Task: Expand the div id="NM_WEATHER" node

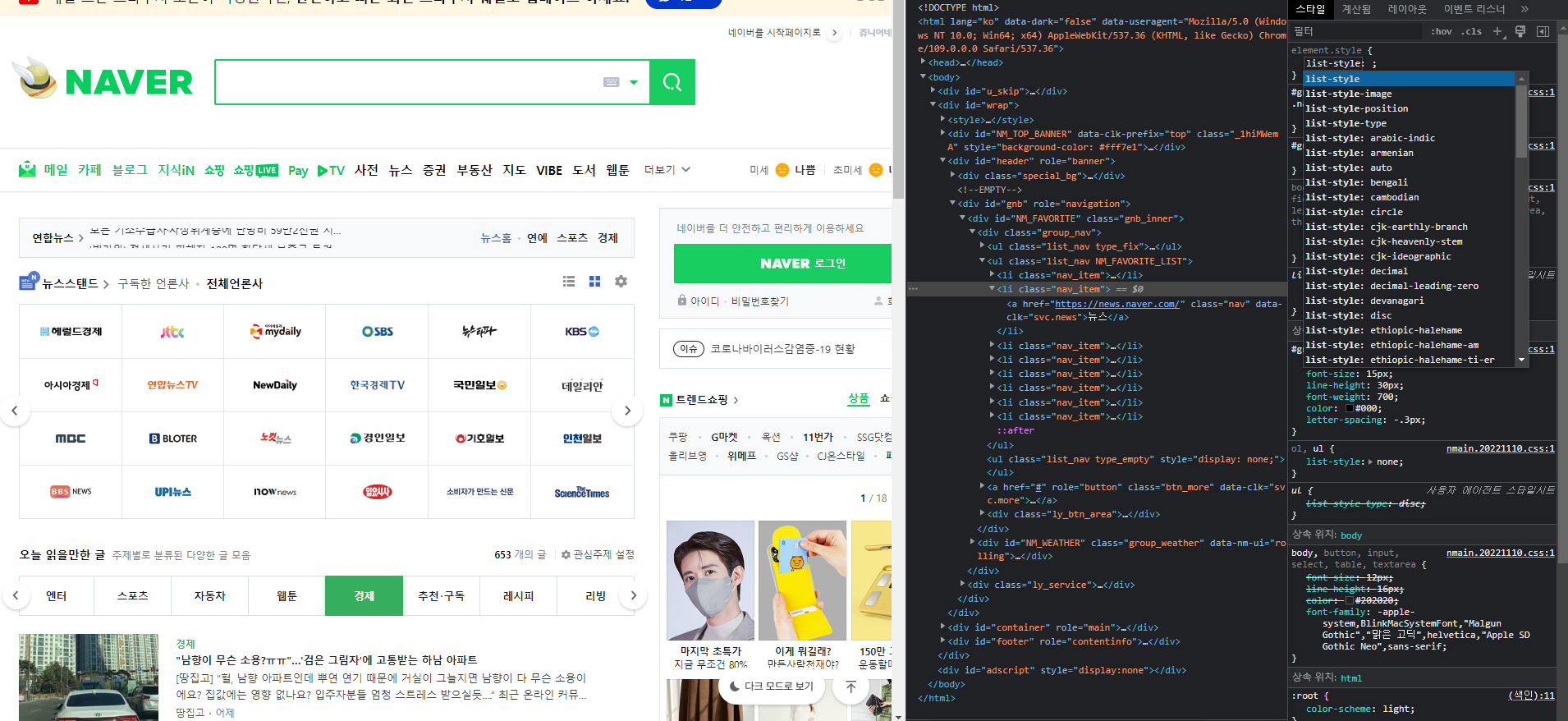Action: 972,542
